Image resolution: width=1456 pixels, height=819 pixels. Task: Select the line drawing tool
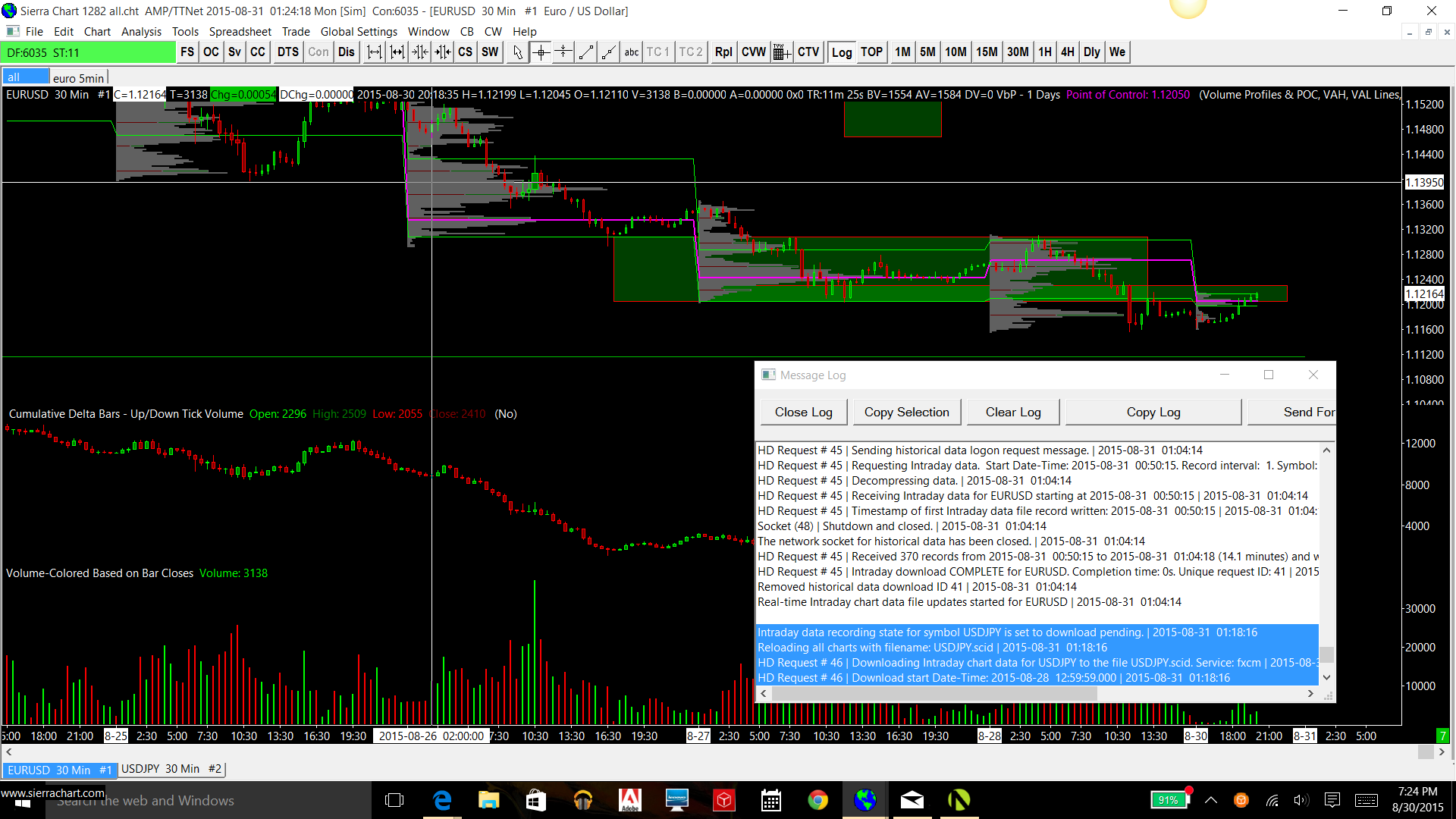[x=586, y=52]
